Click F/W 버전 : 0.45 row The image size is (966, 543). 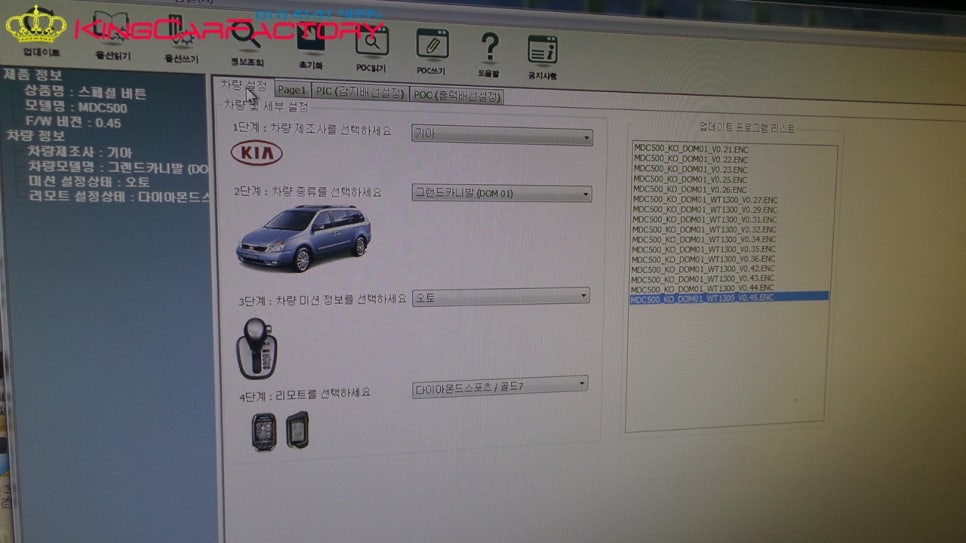tap(73, 122)
